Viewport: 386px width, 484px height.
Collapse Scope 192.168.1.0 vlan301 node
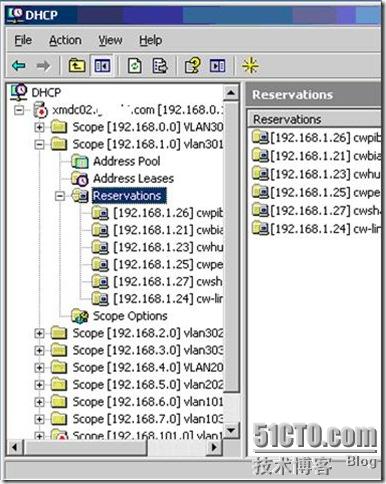pyautogui.click(x=39, y=144)
